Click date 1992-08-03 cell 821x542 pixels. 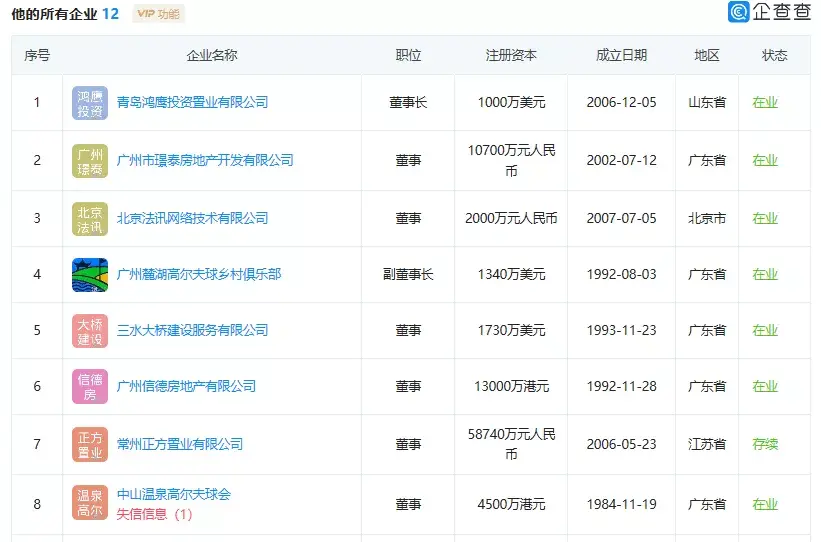coord(622,274)
